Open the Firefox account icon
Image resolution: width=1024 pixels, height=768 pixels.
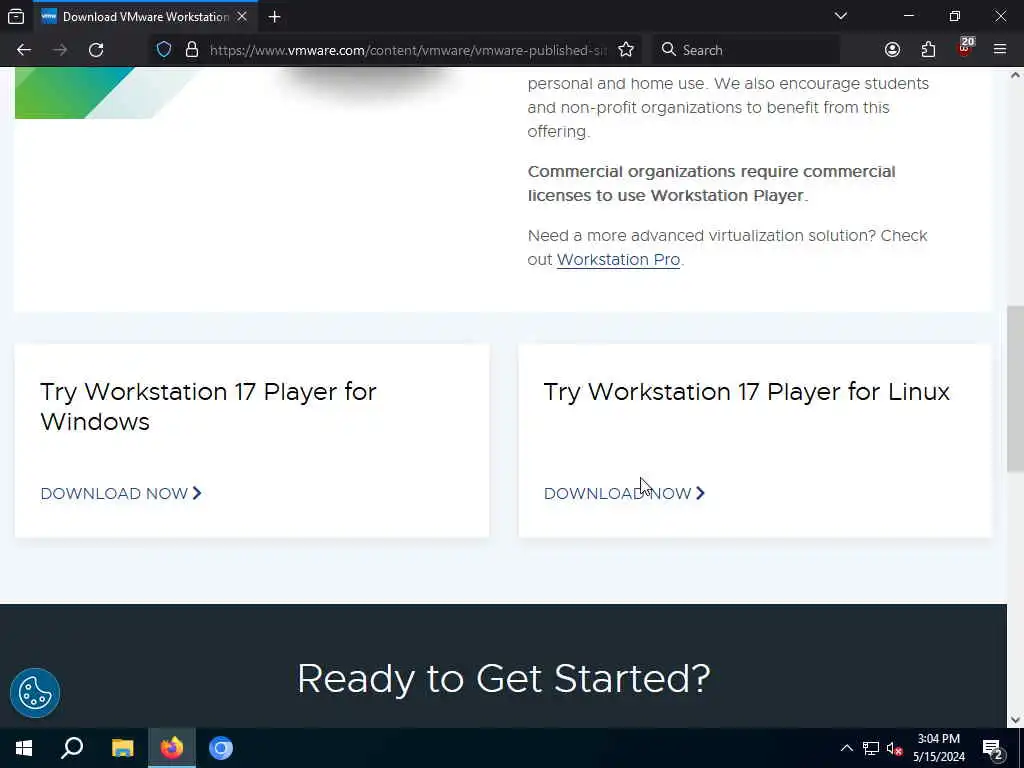(x=892, y=50)
